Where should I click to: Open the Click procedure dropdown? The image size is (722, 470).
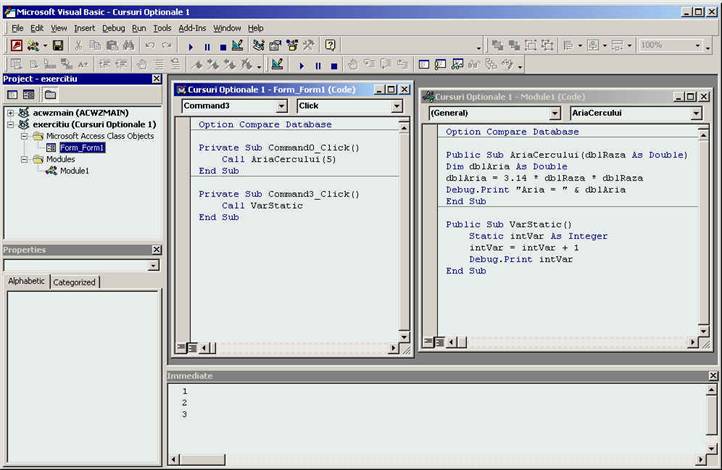point(396,106)
